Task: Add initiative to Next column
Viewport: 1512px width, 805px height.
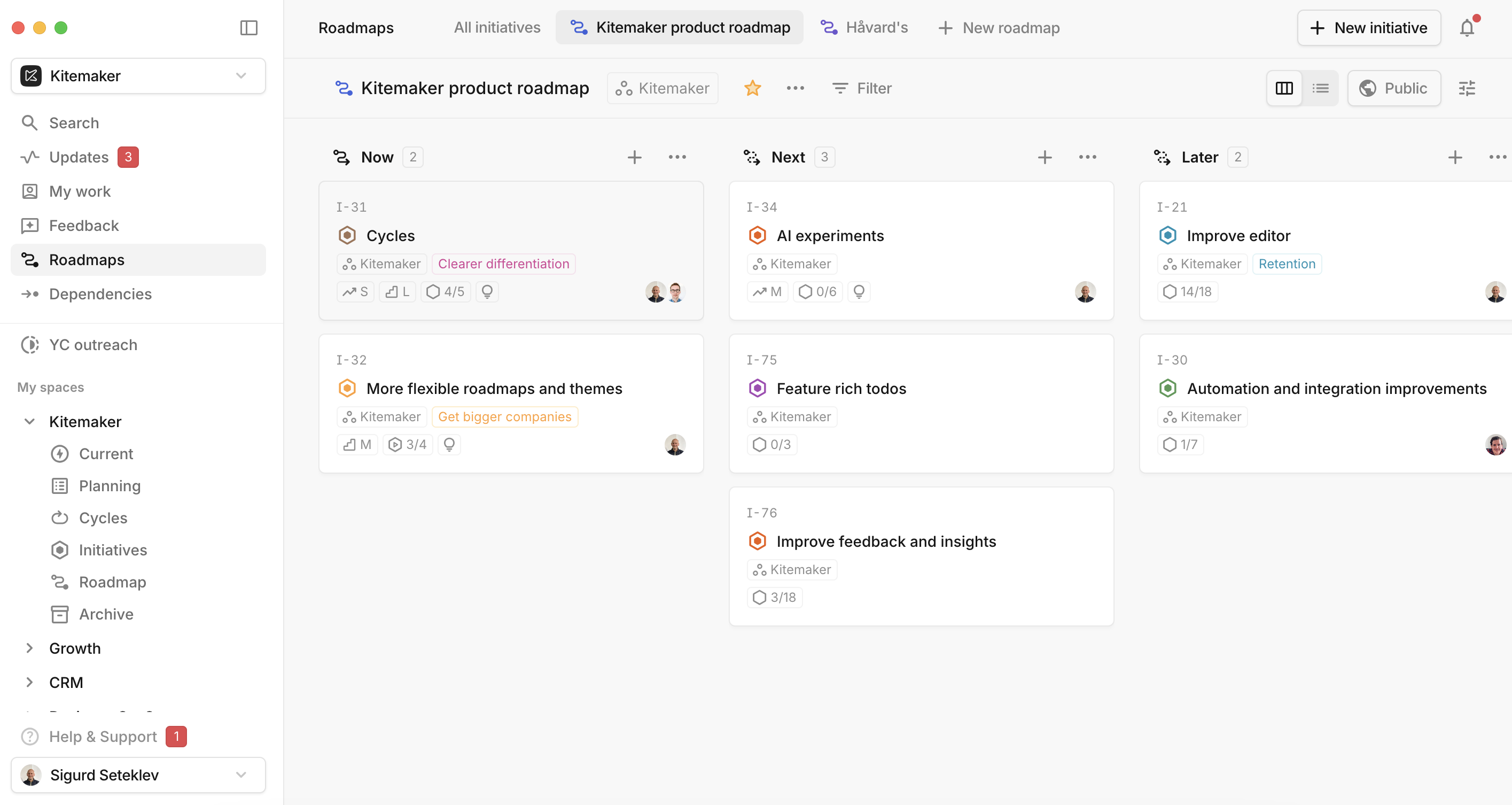Action: (1044, 157)
